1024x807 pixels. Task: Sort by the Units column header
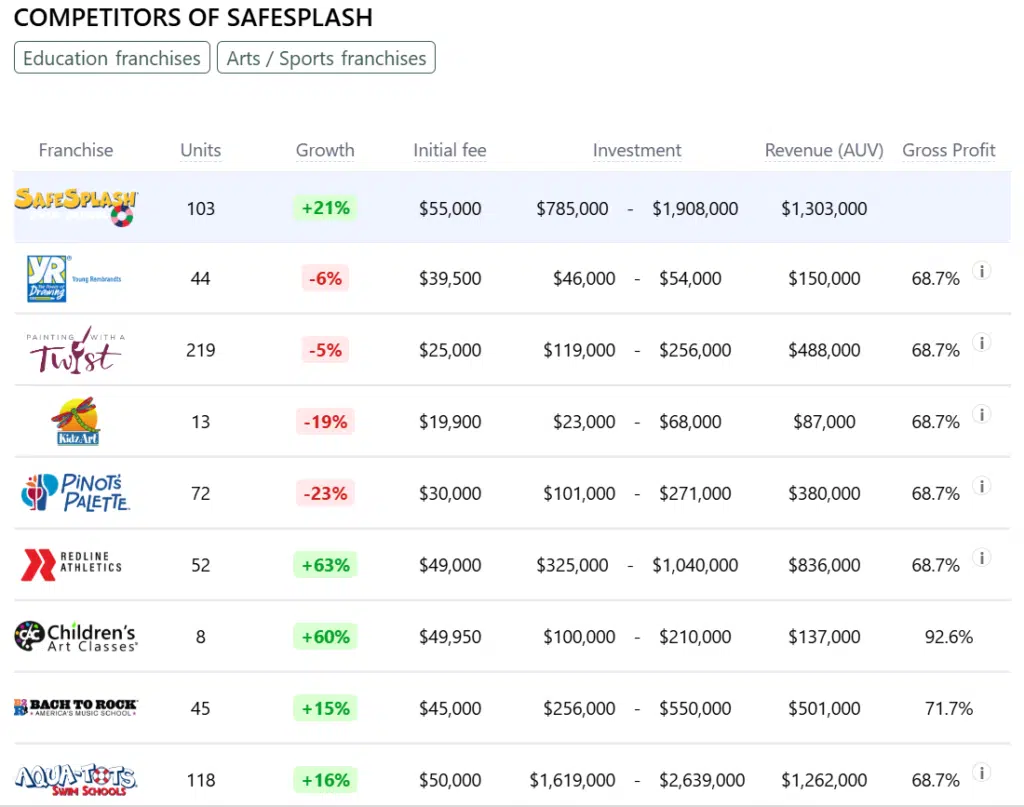coord(200,150)
